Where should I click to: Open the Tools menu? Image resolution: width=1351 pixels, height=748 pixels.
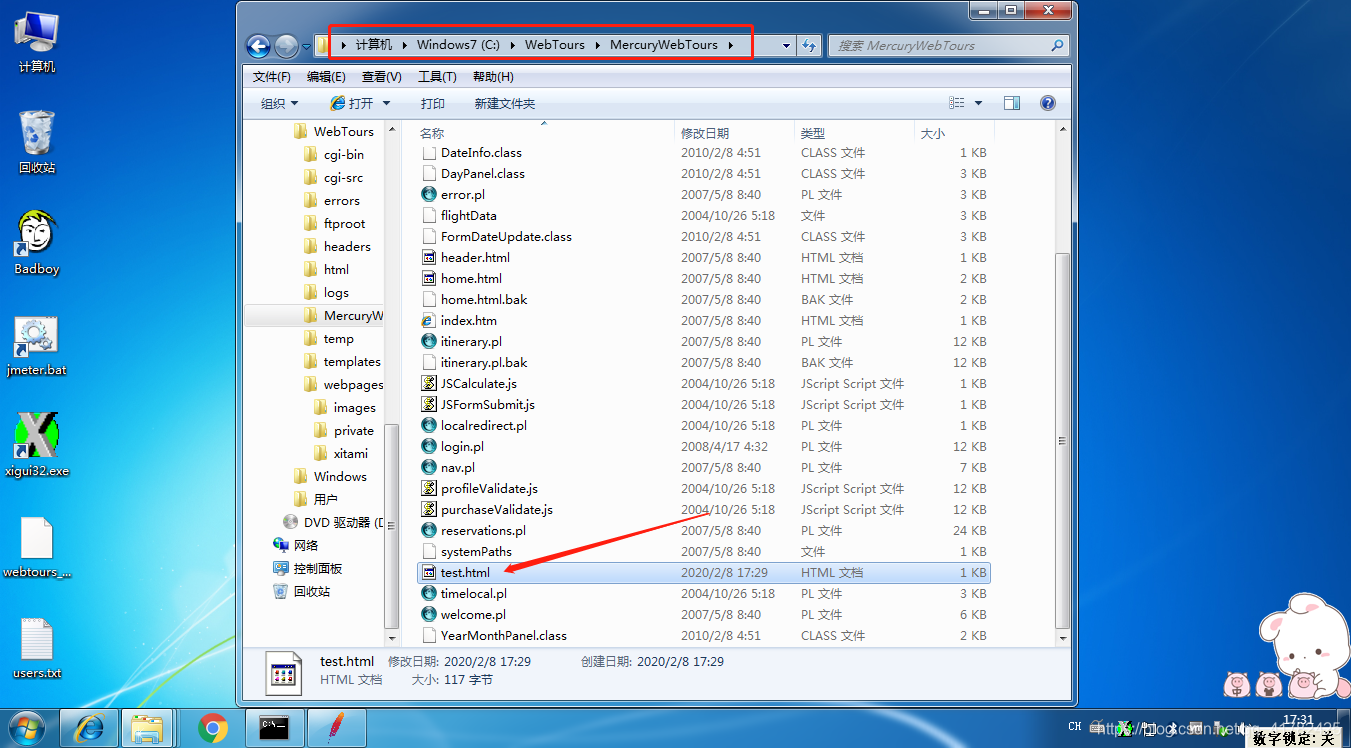point(437,77)
